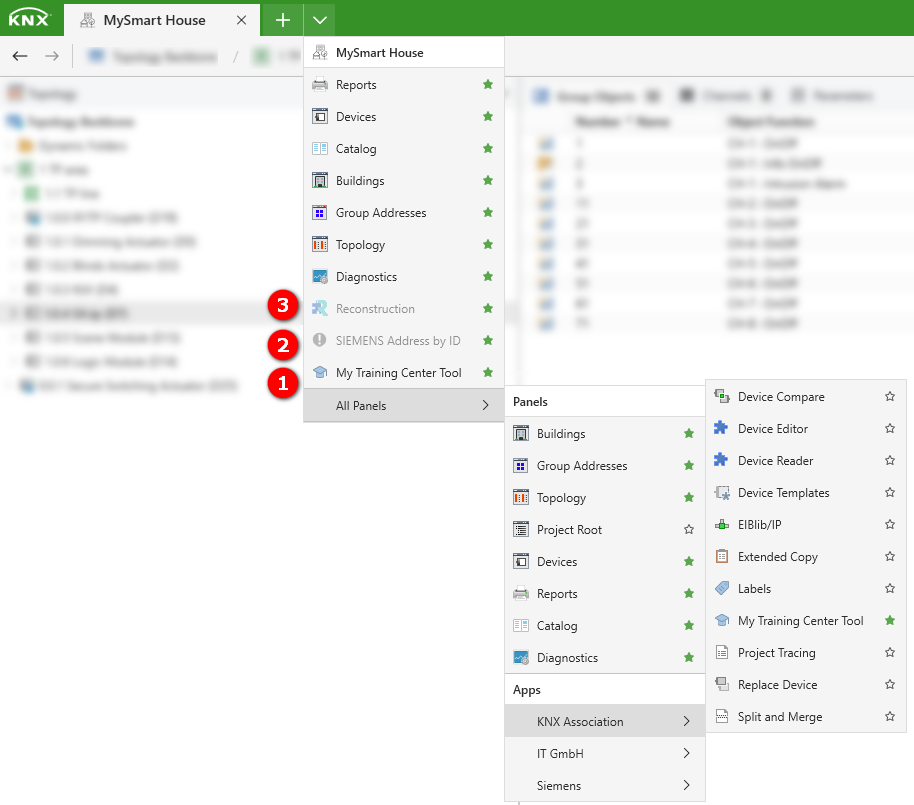Click the KNX logo in the title bar
The image size is (914, 805).
tap(29, 18)
